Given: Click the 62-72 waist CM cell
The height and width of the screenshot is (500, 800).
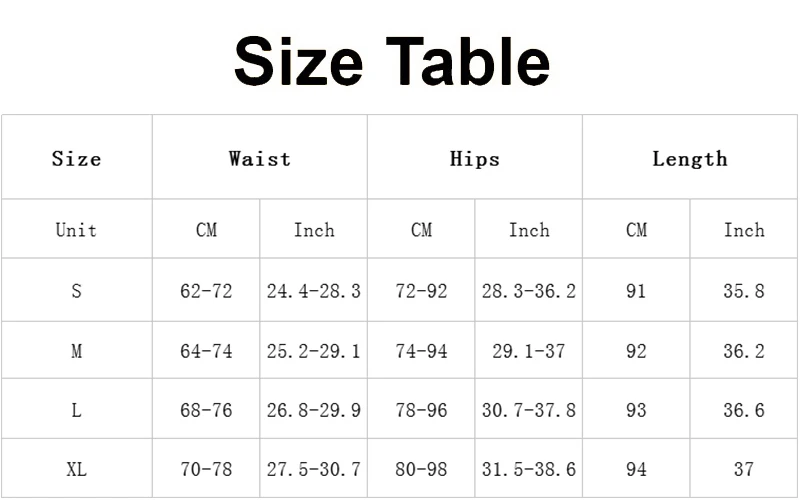Looking at the screenshot, I should coord(206,291).
